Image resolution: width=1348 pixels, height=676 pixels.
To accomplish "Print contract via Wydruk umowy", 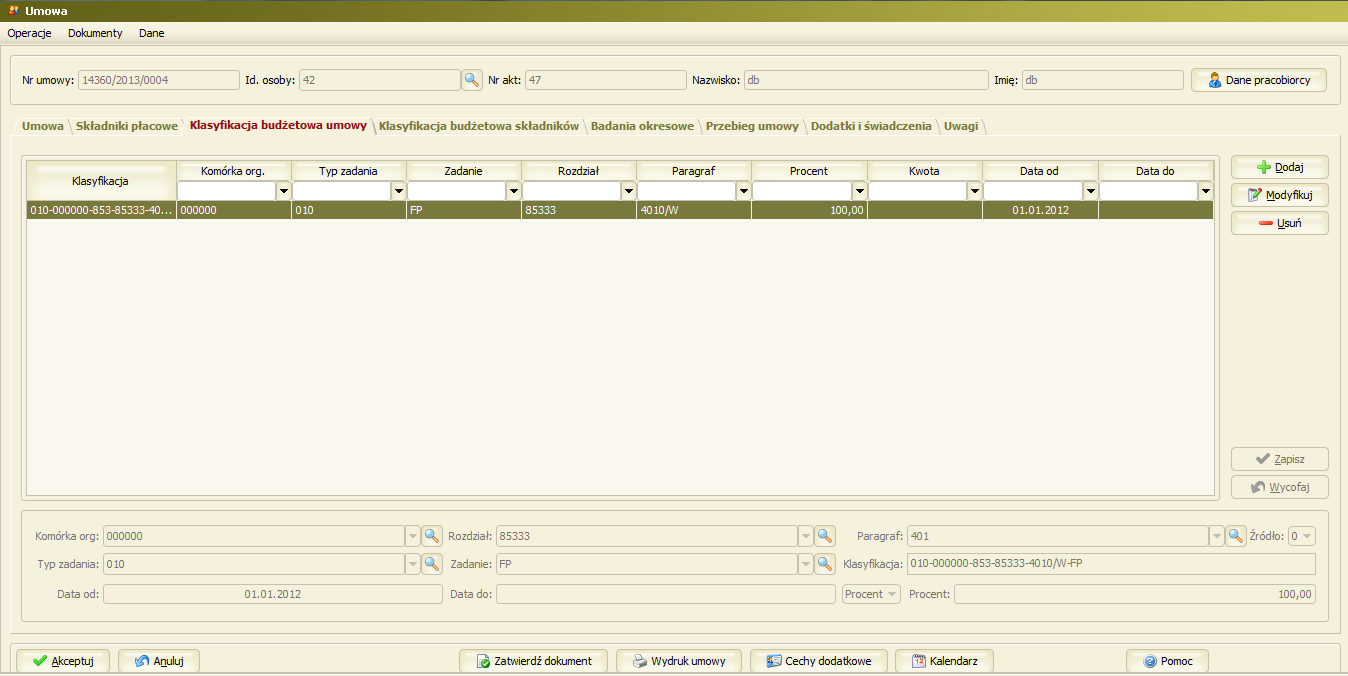I will [x=678, y=661].
